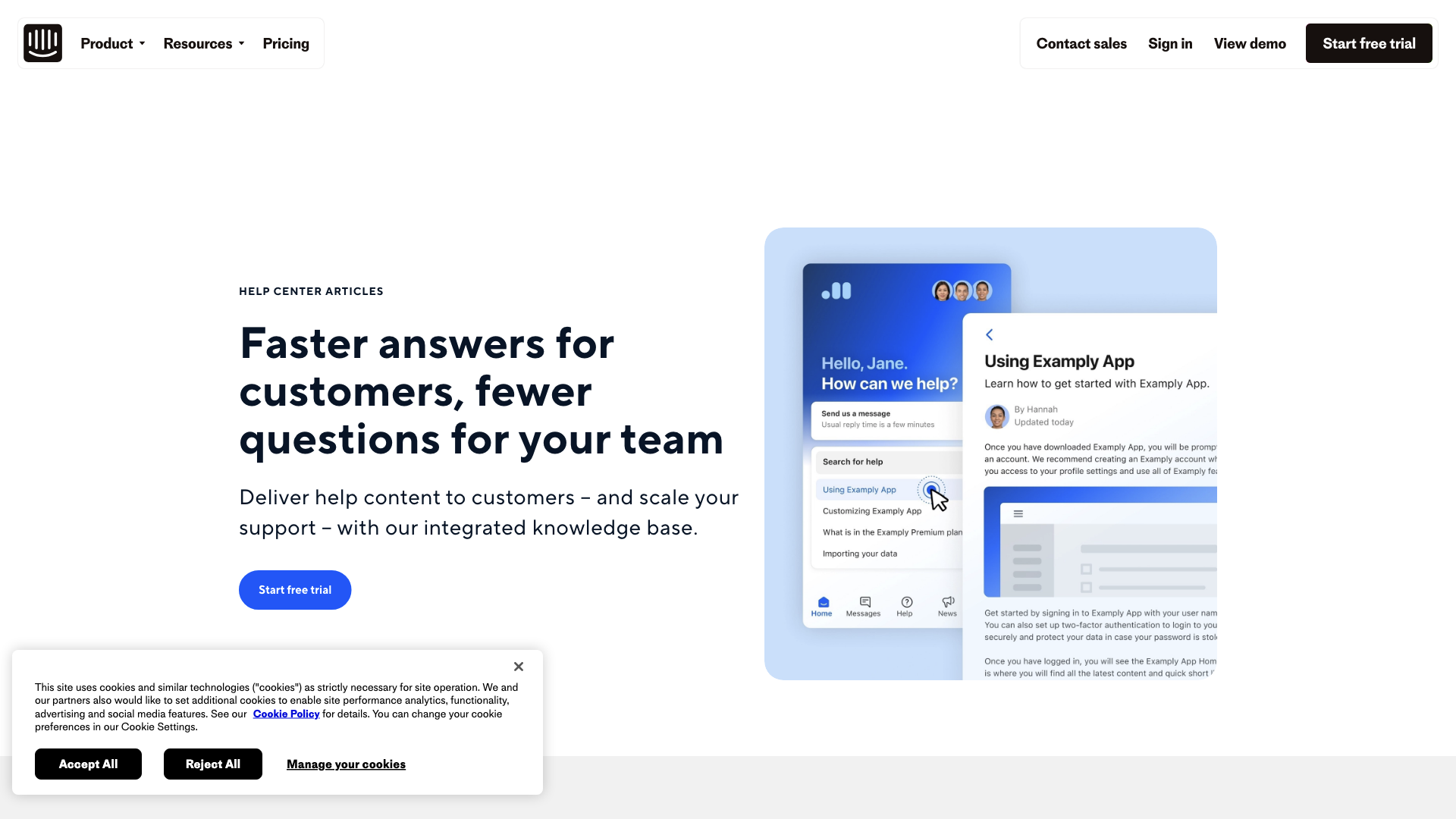The image size is (1456, 819).
Task: Click the Start free trial blue button
Action: coord(294,589)
